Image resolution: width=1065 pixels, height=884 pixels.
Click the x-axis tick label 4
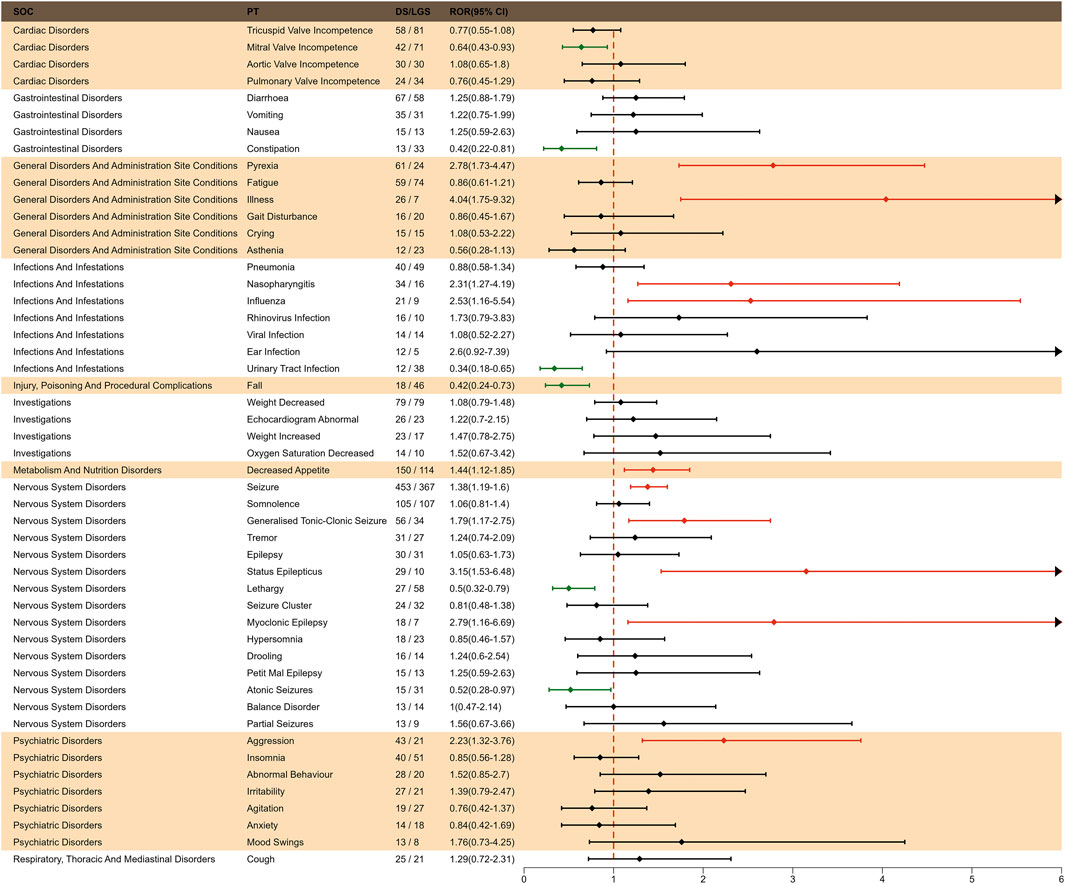tap(882, 879)
